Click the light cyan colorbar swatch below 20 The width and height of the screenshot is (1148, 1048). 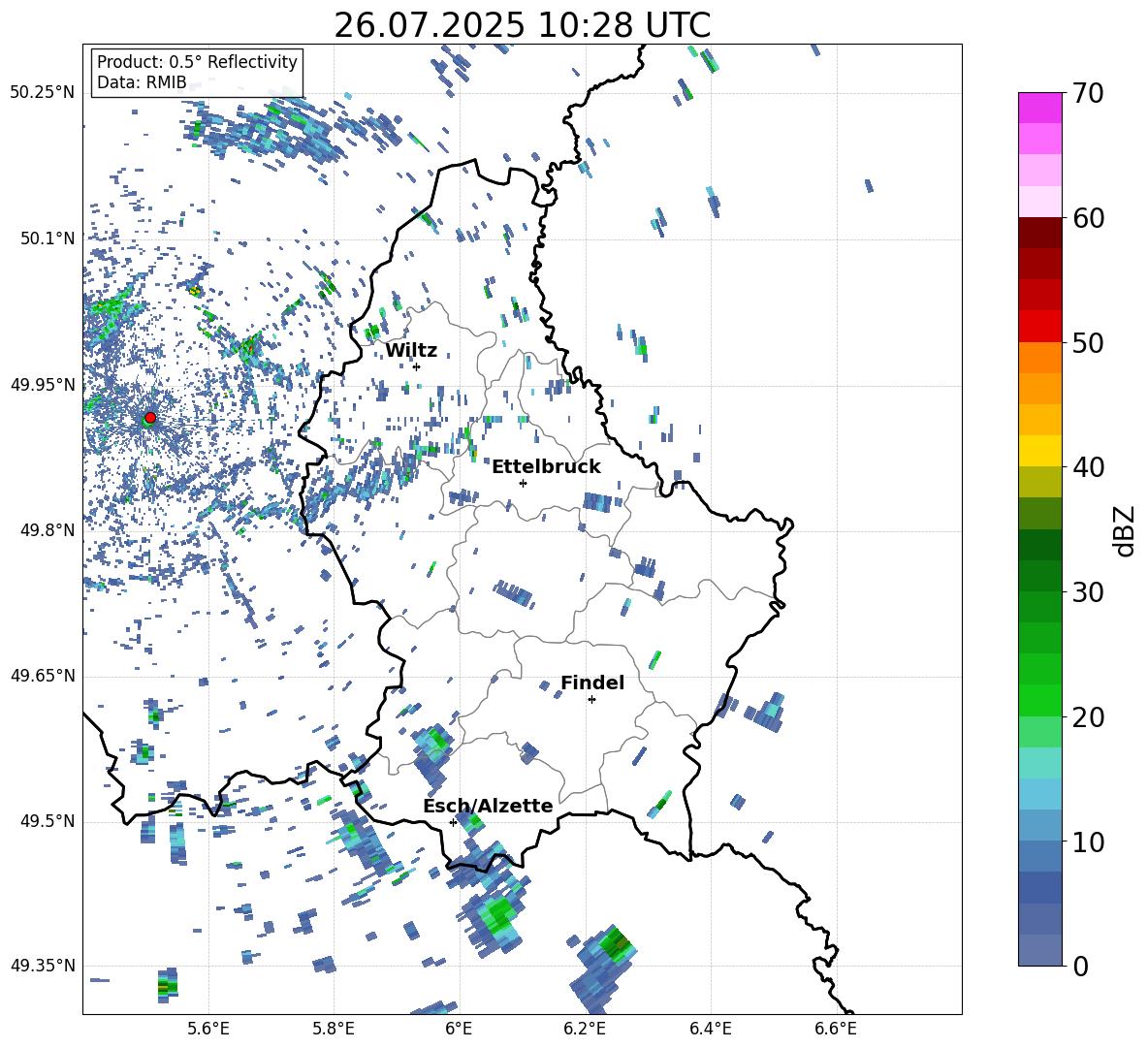(x=1039, y=763)
